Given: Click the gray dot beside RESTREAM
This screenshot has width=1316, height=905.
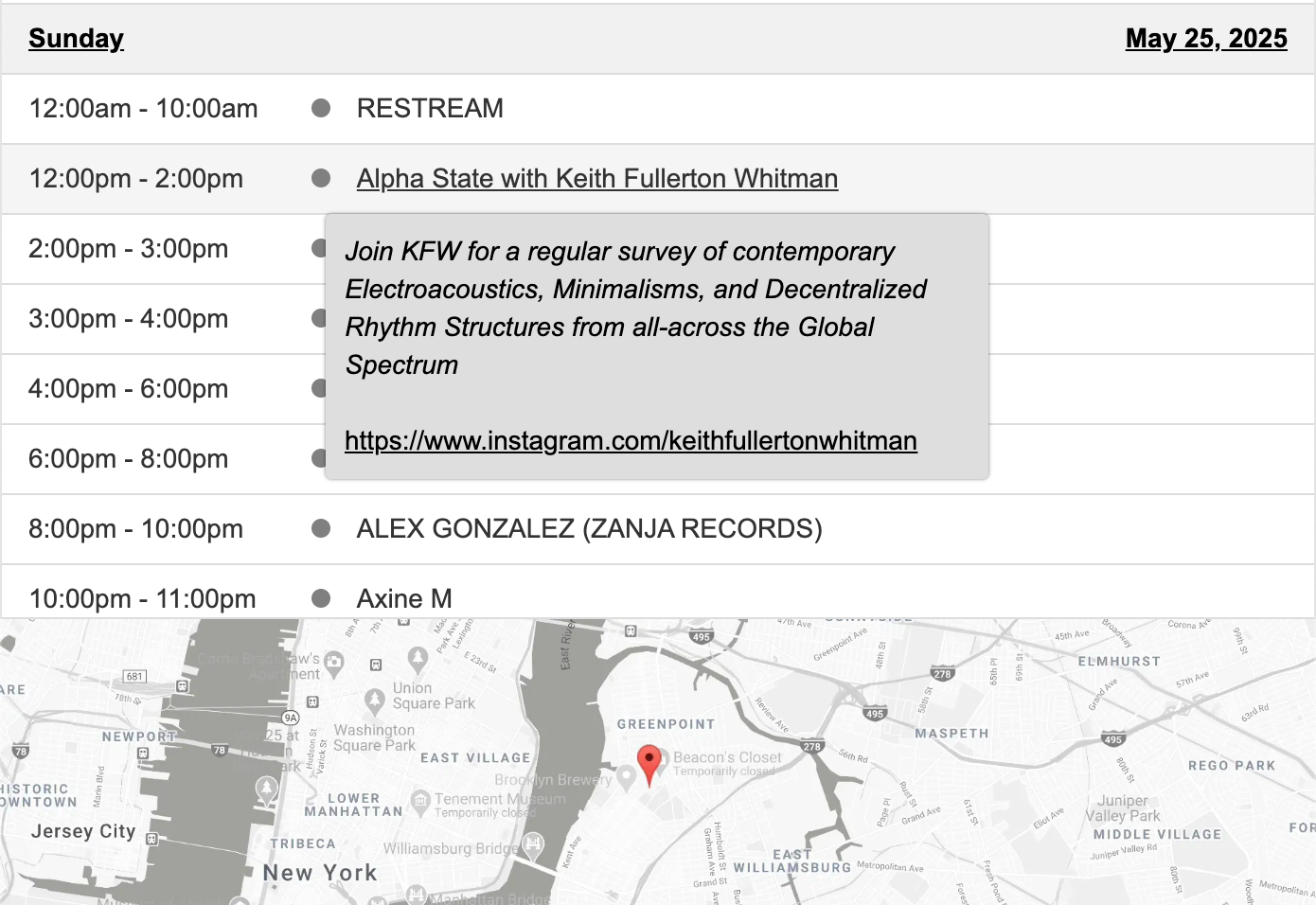Looking at the screenshot, I should coord(321,108).
